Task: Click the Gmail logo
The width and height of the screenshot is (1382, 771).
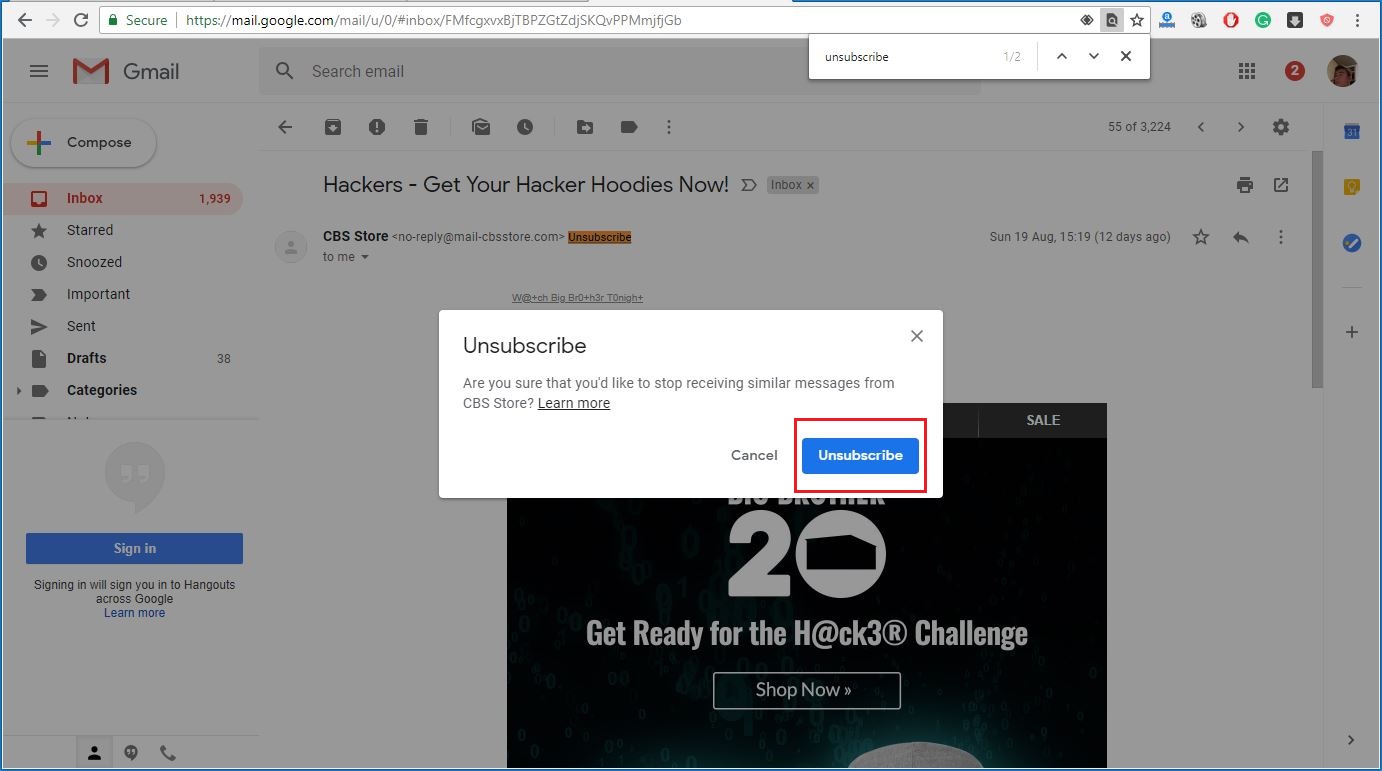Action: click(x=126, y=71)
